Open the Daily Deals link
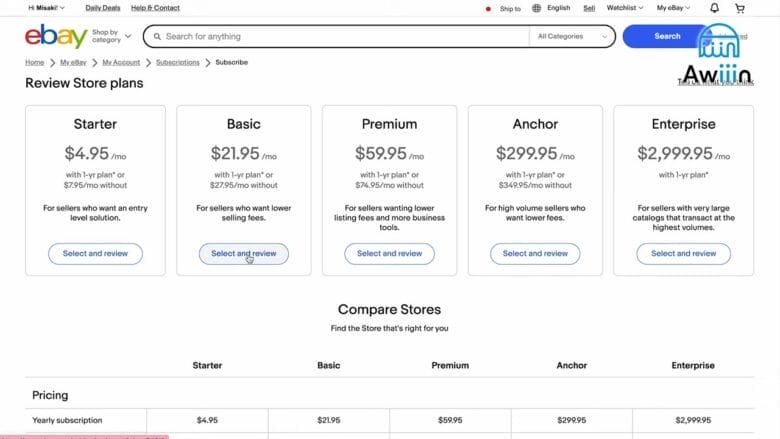The width and height of the screenshot is (780, 439). tap(103, 8)
